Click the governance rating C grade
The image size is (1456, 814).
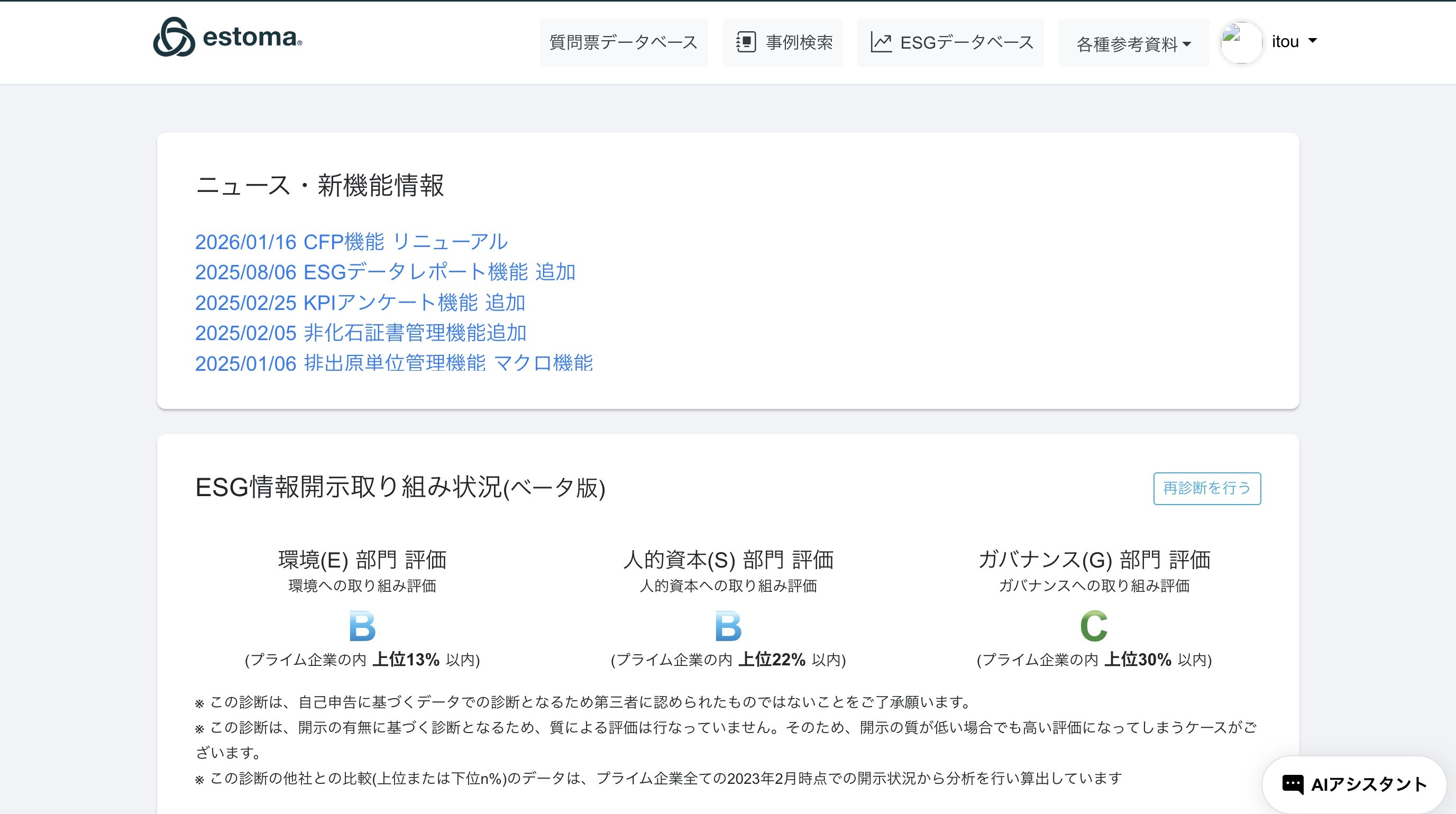tap(1094, 626)
